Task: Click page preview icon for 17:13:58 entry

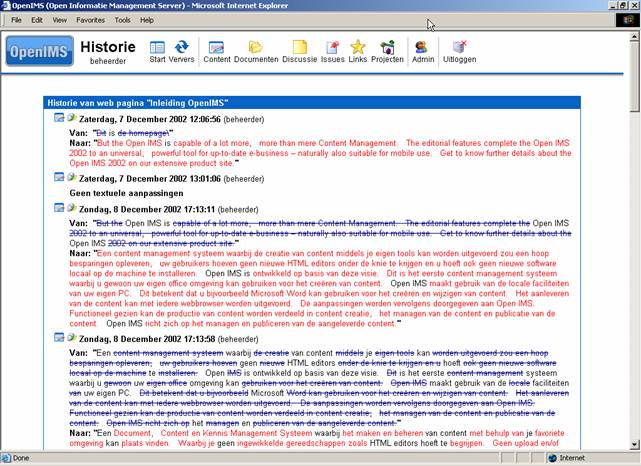Action: point(59,337)
